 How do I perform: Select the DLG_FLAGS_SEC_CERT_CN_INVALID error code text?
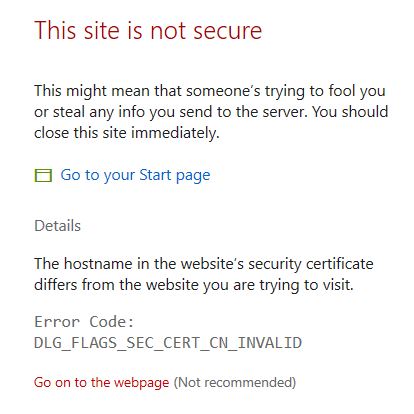click(168, 343)
